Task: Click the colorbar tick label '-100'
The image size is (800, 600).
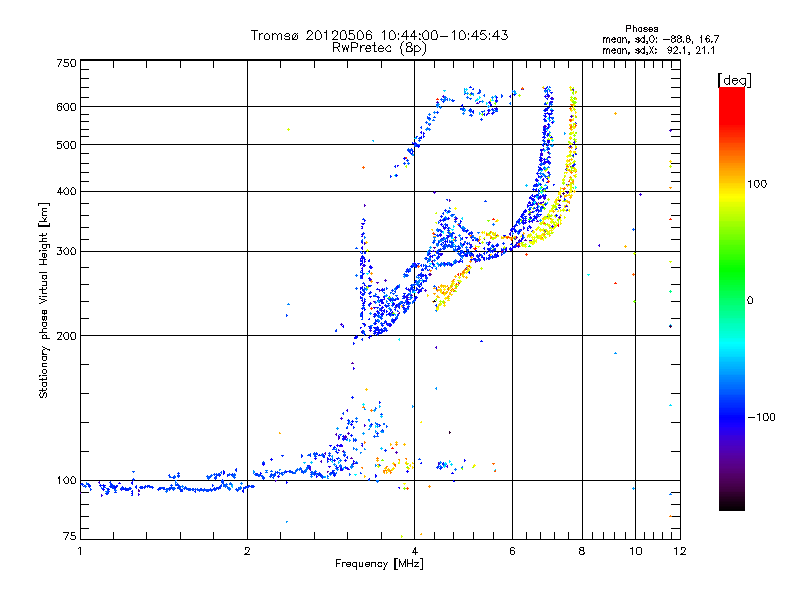Action: point(761,417)
